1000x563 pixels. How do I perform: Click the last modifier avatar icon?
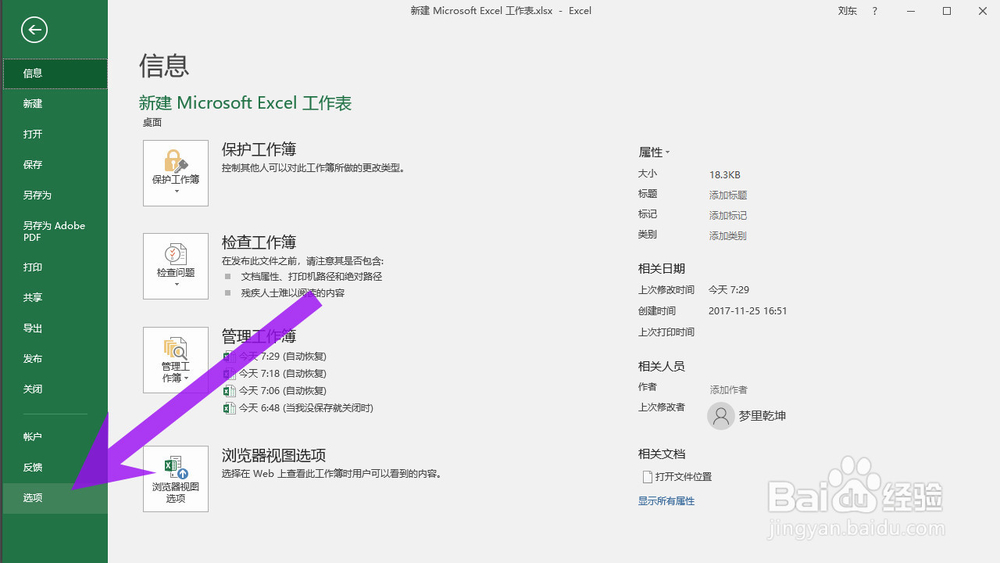coord(721,416)
